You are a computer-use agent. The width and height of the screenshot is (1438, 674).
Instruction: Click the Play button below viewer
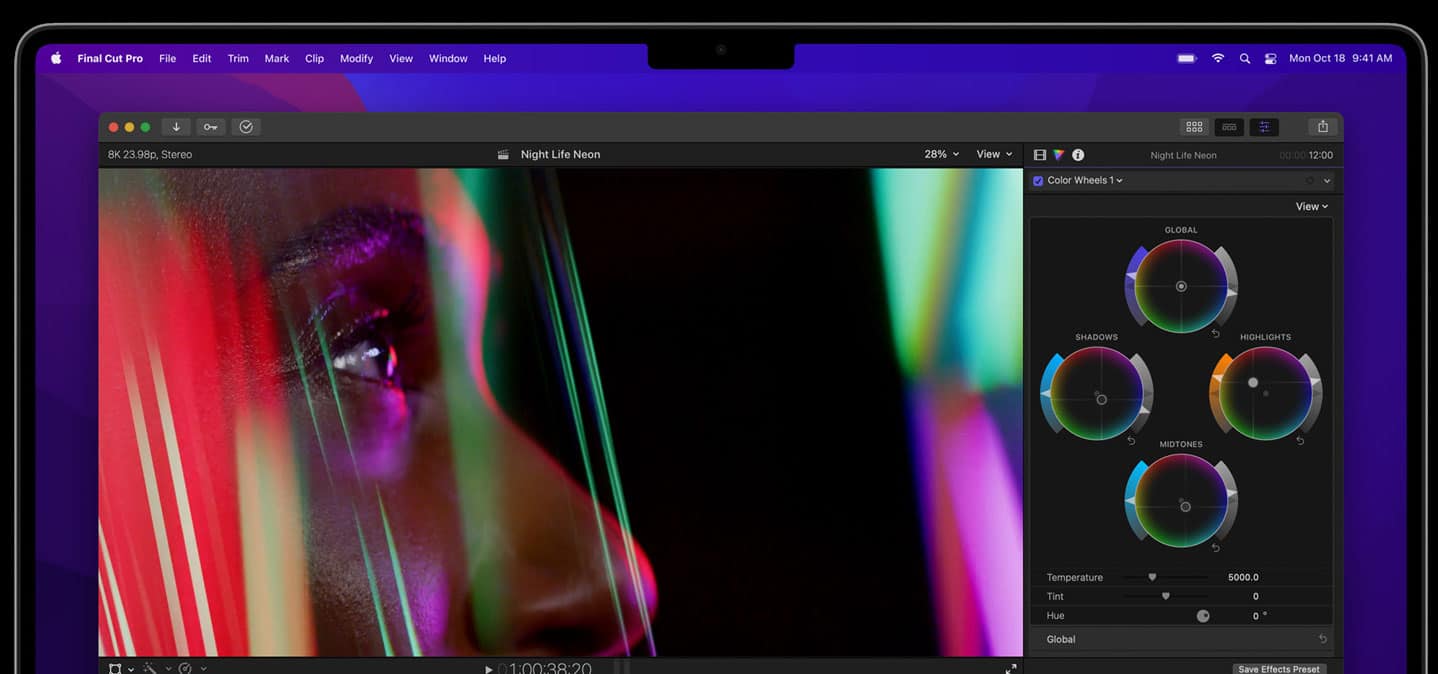coord(488,669)
